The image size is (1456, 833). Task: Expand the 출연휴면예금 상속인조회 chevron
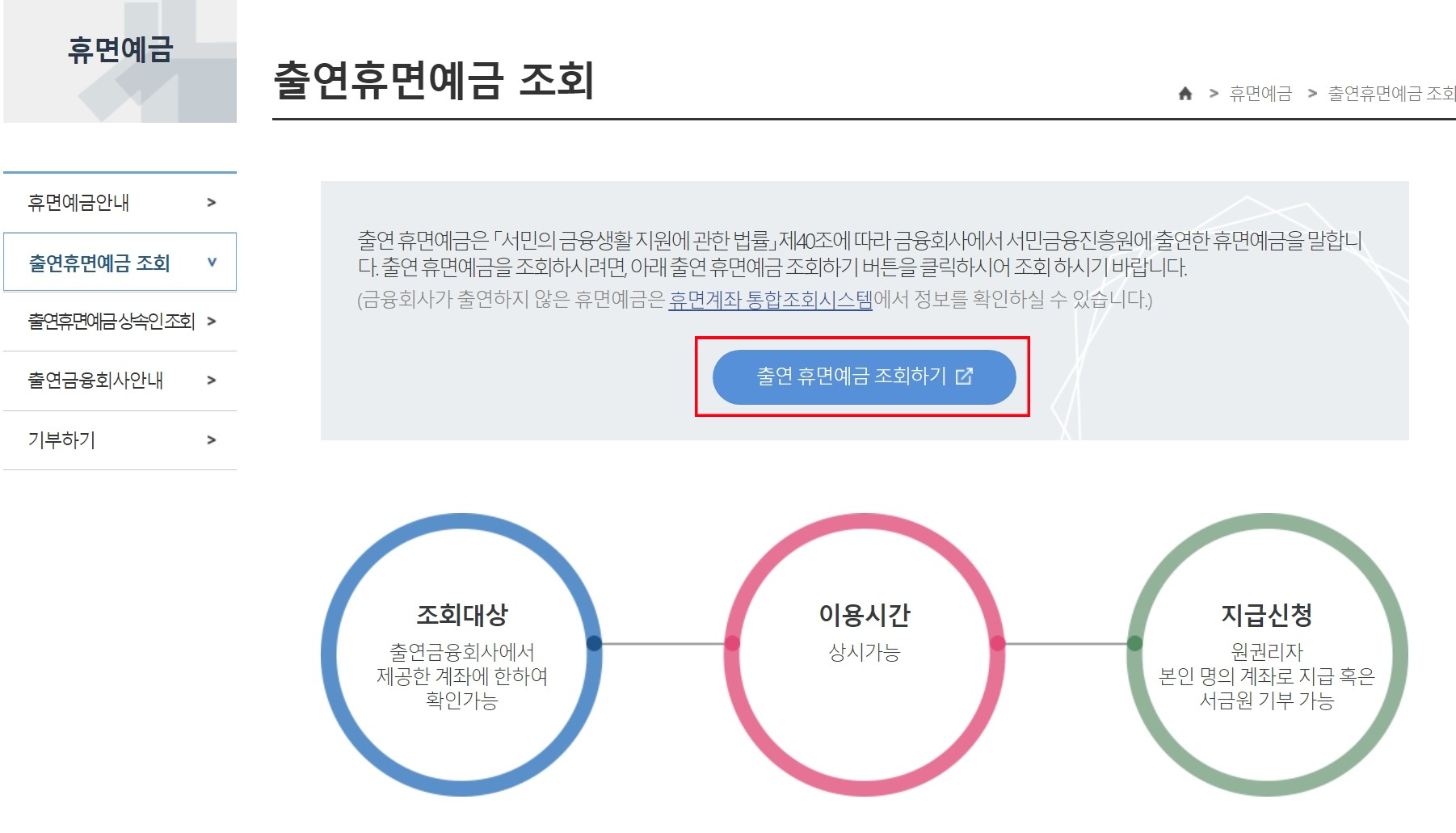[213, 321]
